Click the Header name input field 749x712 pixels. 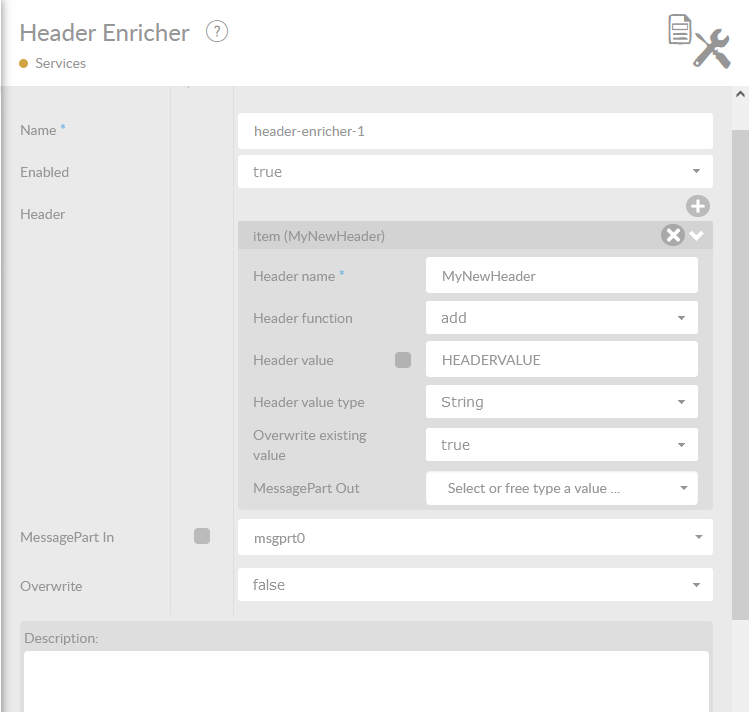tap(561, 276)
